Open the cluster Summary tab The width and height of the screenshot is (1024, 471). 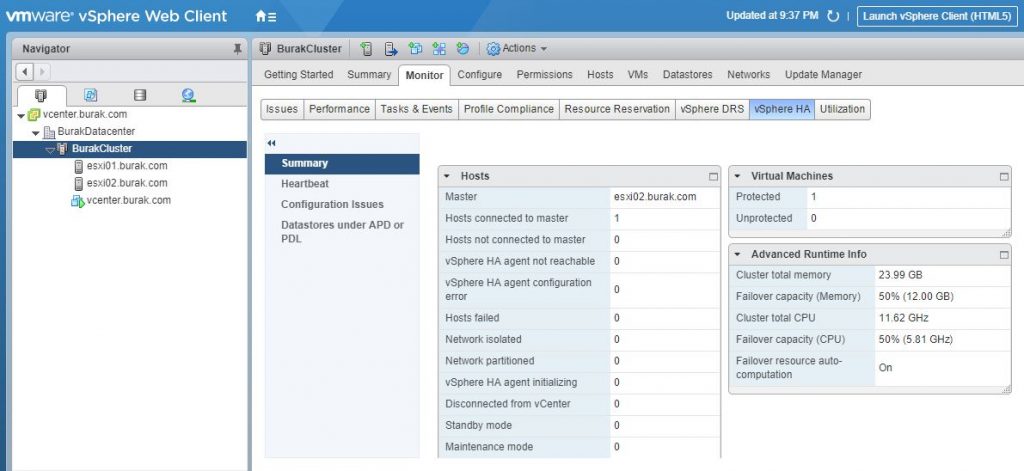[369, 74]
